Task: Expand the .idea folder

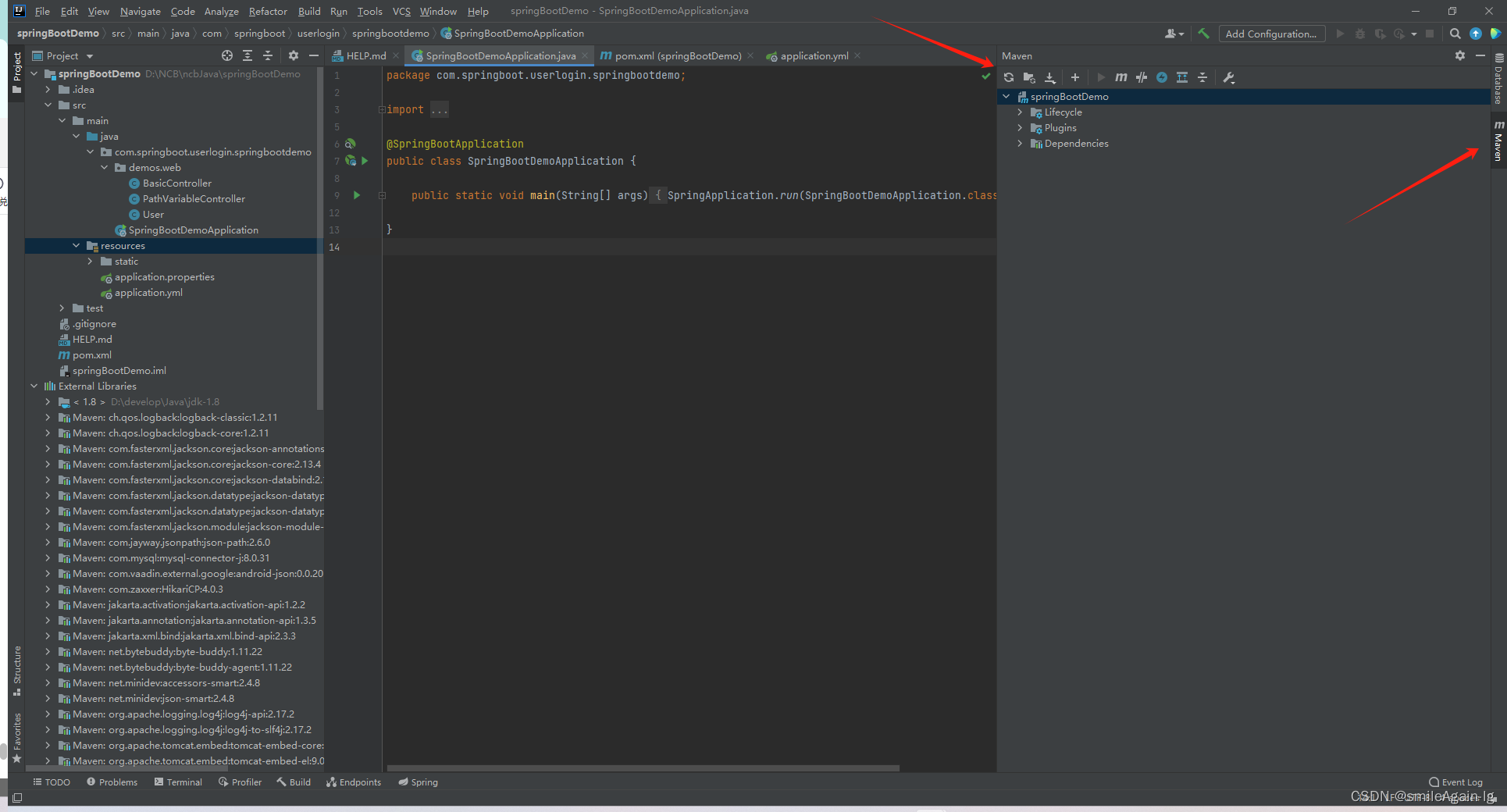Action: pos(48,90)
